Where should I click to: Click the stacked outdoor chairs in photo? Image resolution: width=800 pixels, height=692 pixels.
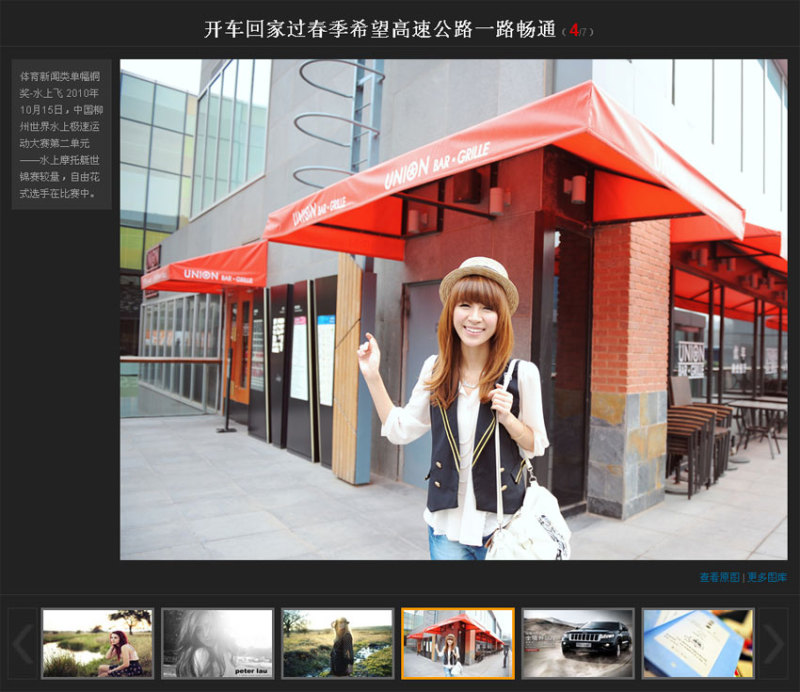point(700,440)
